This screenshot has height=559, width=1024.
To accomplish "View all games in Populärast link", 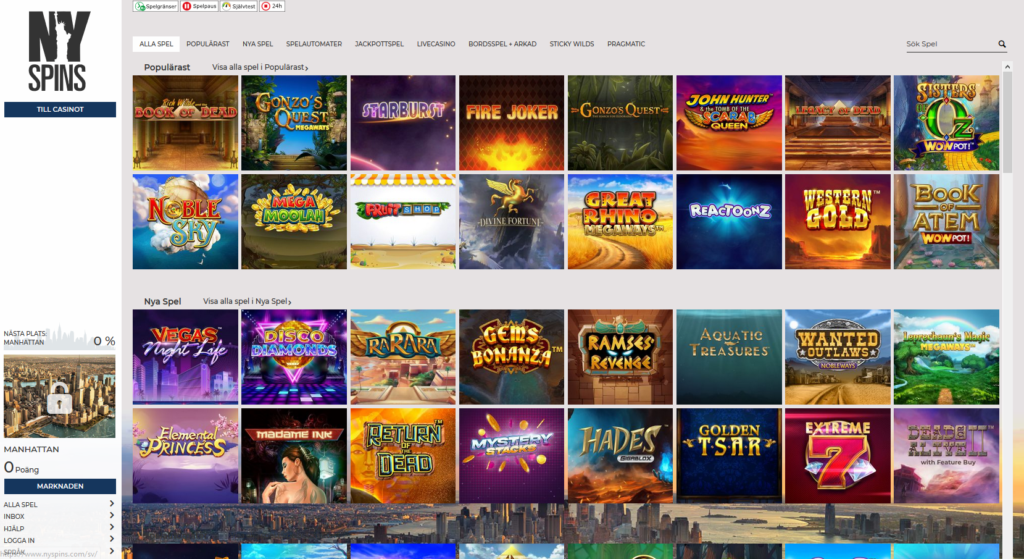I will [x=260, y=67].
